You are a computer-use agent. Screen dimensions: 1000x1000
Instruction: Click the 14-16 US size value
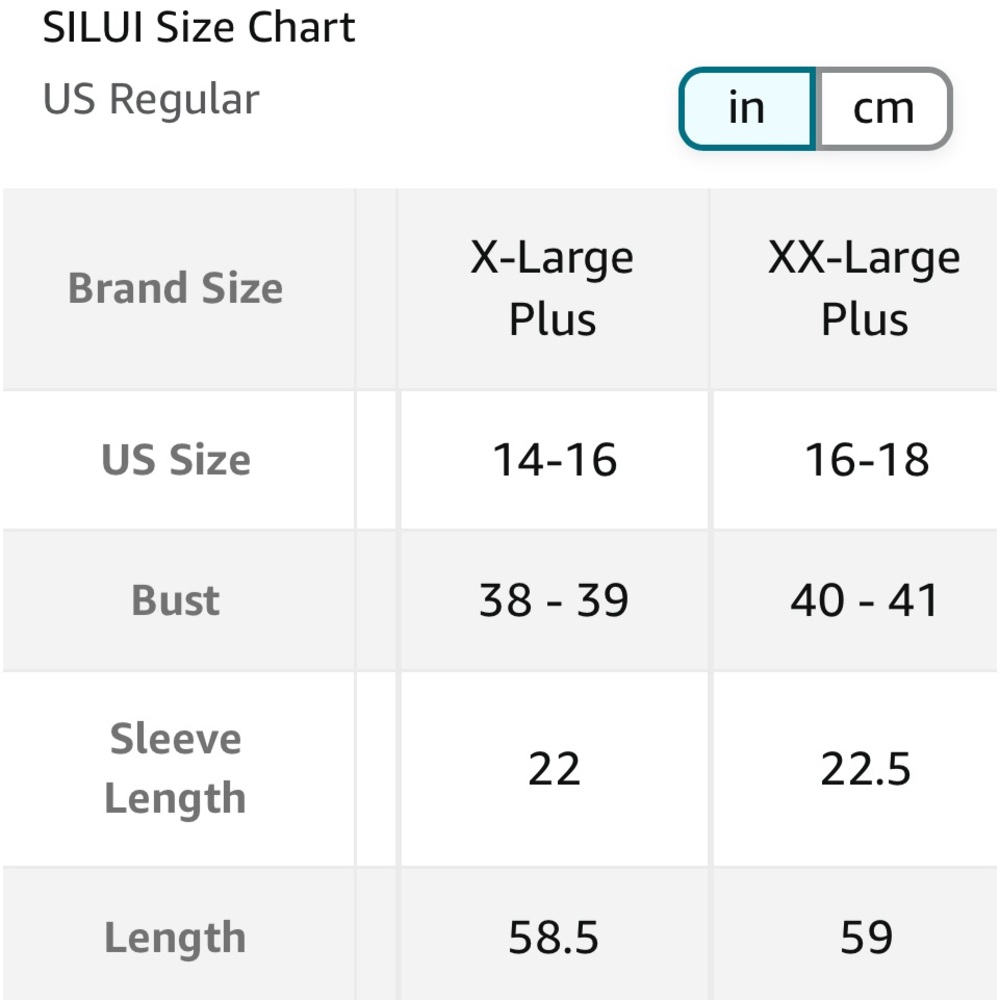[x=553, y=460]
